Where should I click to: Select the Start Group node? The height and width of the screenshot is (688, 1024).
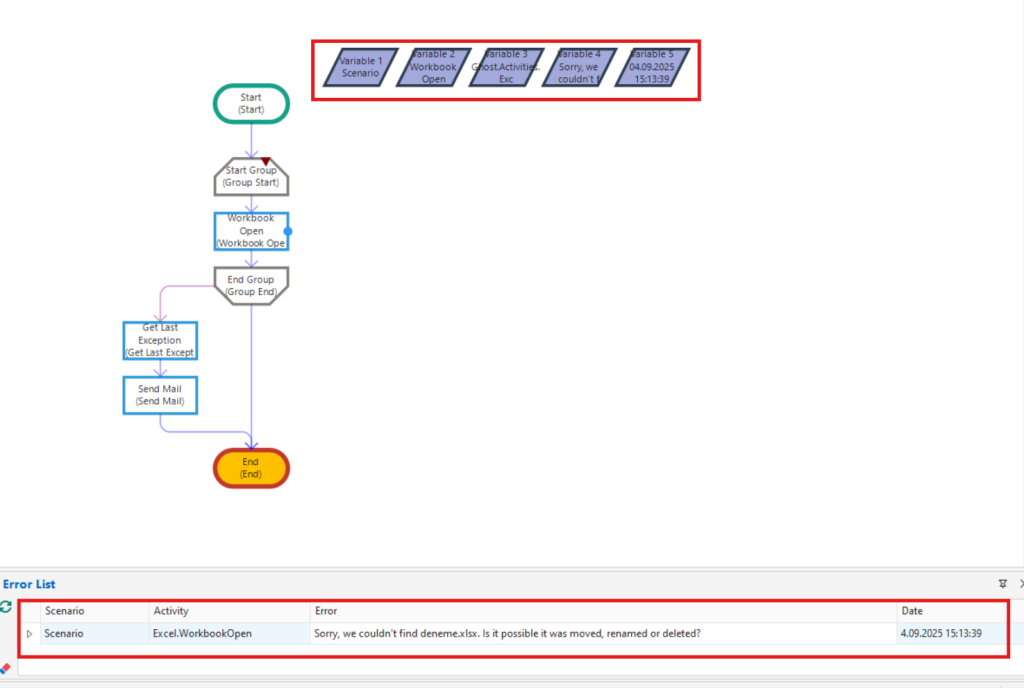(250, 177)
